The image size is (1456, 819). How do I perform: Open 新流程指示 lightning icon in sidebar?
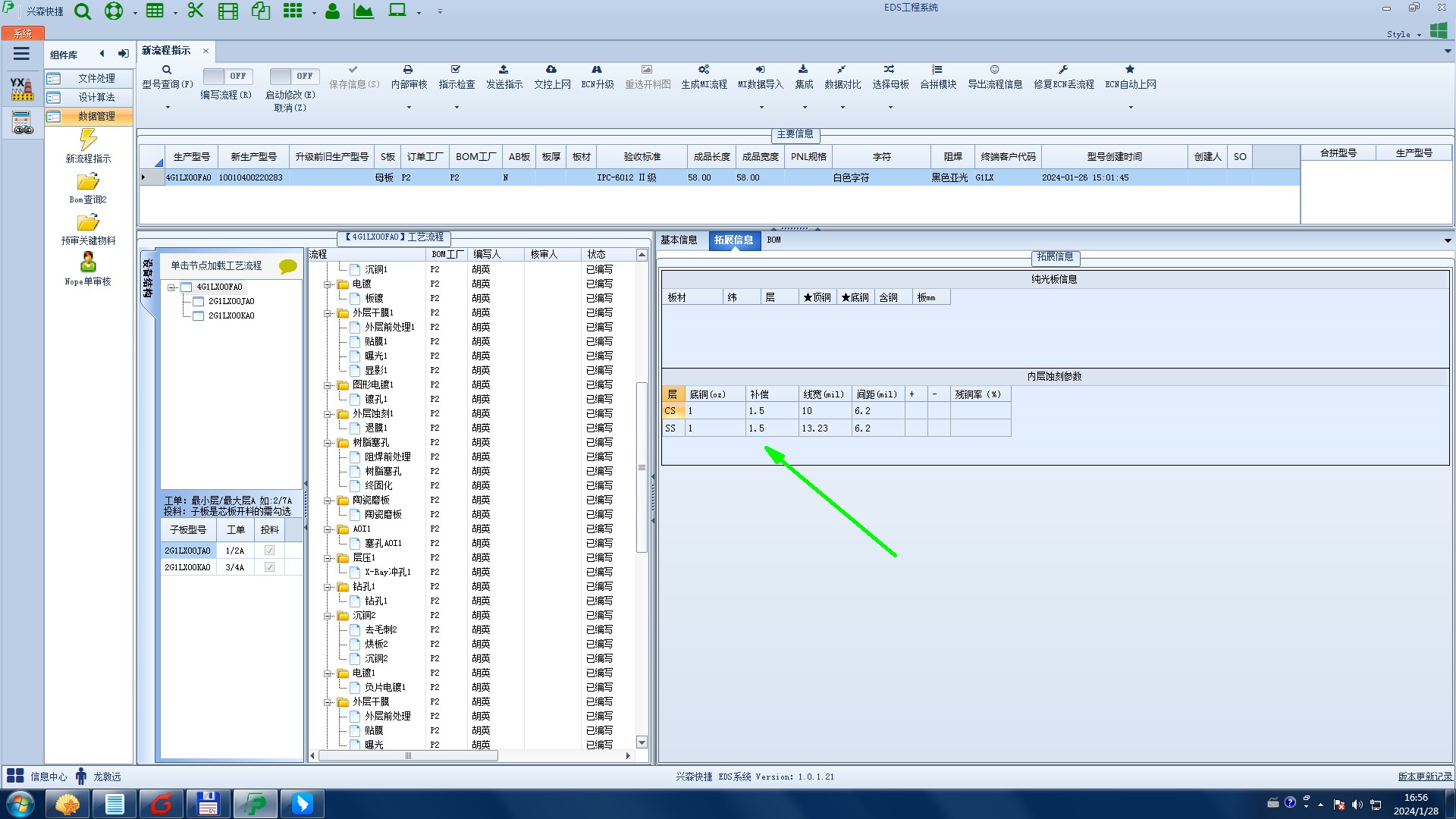(88, 140)
